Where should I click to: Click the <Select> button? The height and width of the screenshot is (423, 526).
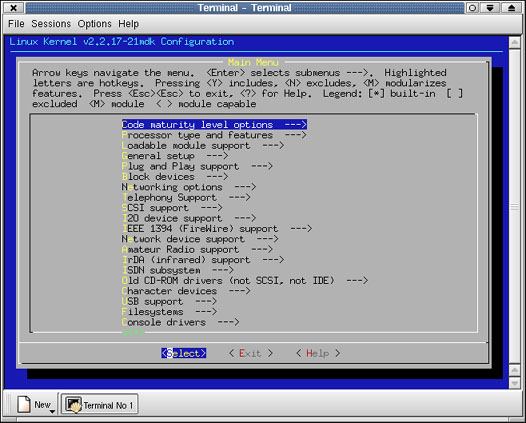point(183,353)
